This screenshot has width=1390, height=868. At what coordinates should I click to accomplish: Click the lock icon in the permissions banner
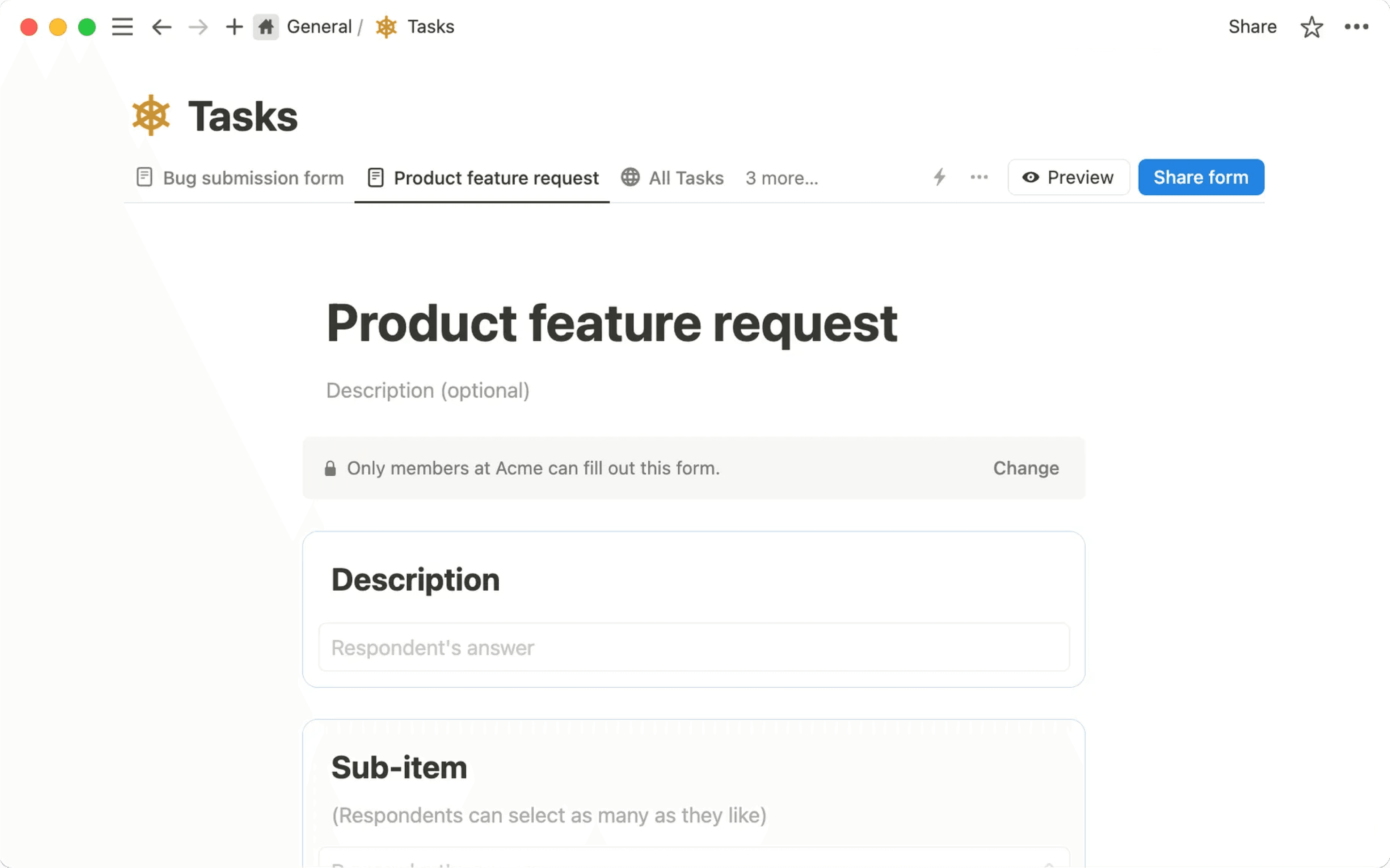(x=330, y=468)
